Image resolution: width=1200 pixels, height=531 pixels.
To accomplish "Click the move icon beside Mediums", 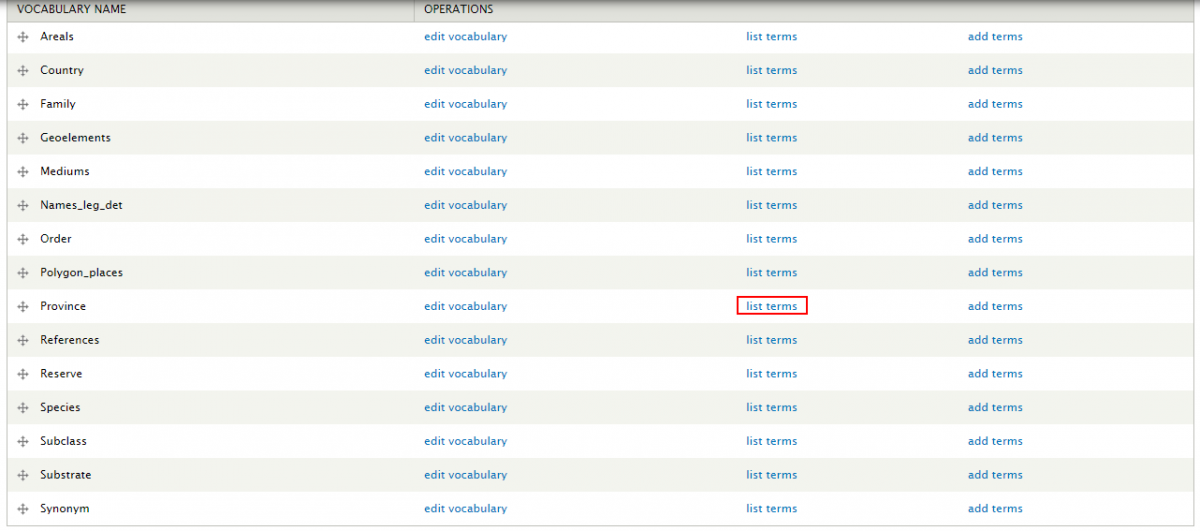I will click(x=23, y=172).
